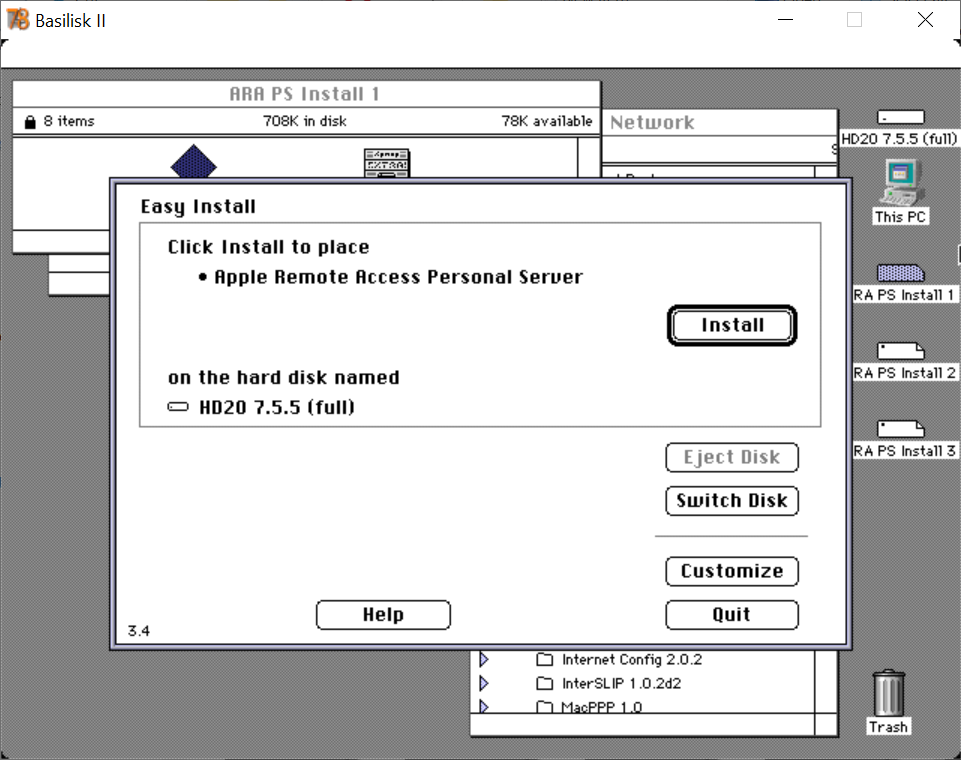Click the Network window title
Screen dimensions: 961x760
652,123
